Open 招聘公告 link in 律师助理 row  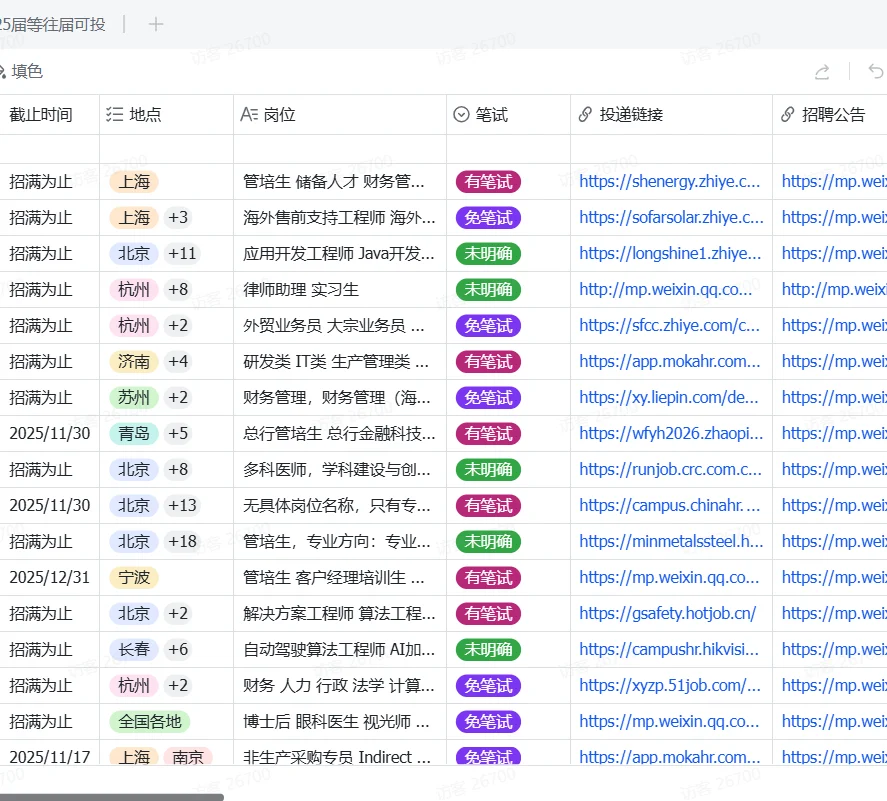click(834, 290)
